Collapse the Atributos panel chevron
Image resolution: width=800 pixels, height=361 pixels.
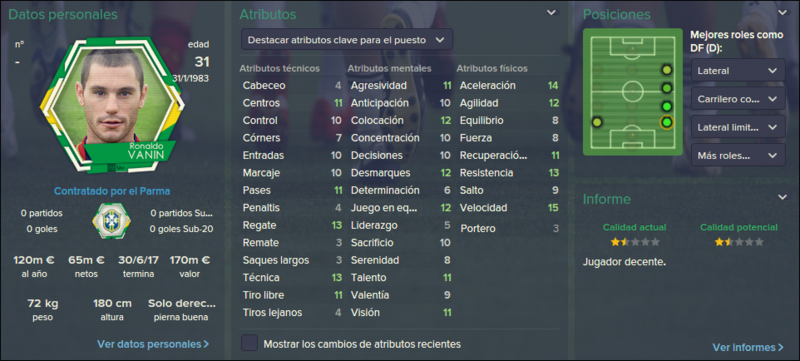pyautogui.click(x=552, y=13)
